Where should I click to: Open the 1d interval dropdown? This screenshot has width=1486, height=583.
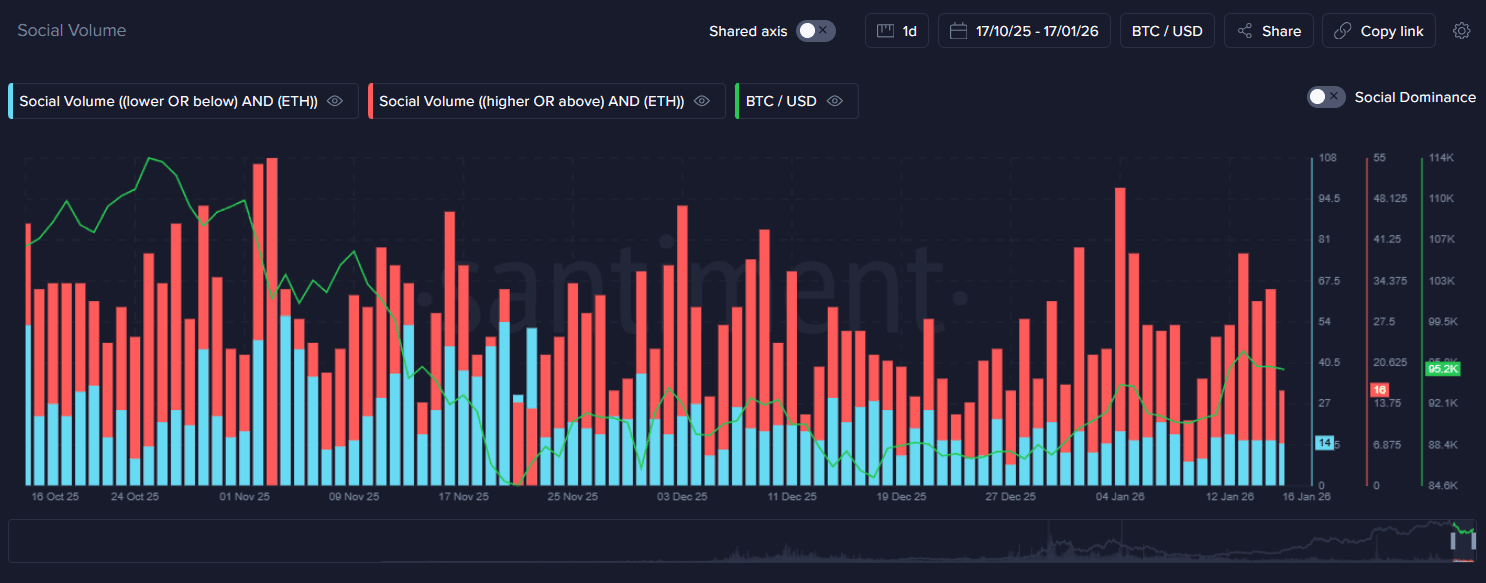click(x=909, y=31)
